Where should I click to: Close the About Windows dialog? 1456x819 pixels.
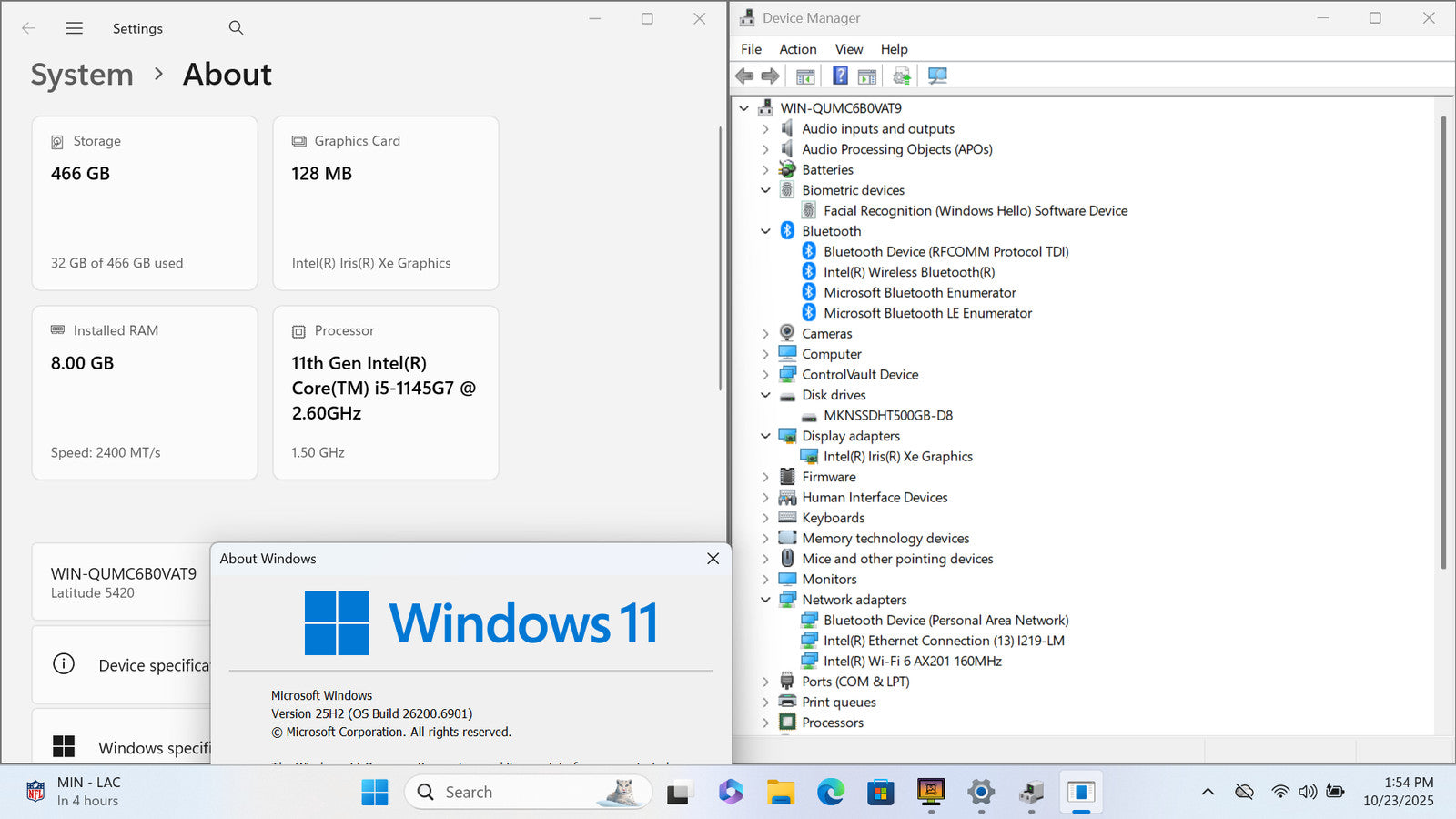(x=713, y=559)
